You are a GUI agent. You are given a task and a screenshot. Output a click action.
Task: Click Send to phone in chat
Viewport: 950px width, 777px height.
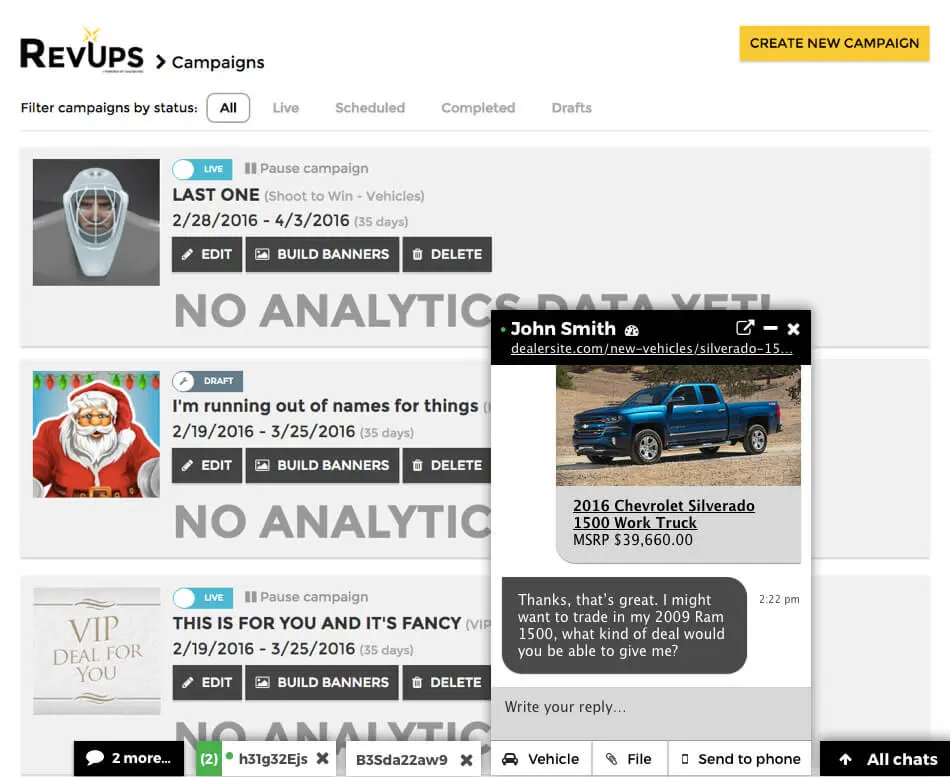point(740,759)
